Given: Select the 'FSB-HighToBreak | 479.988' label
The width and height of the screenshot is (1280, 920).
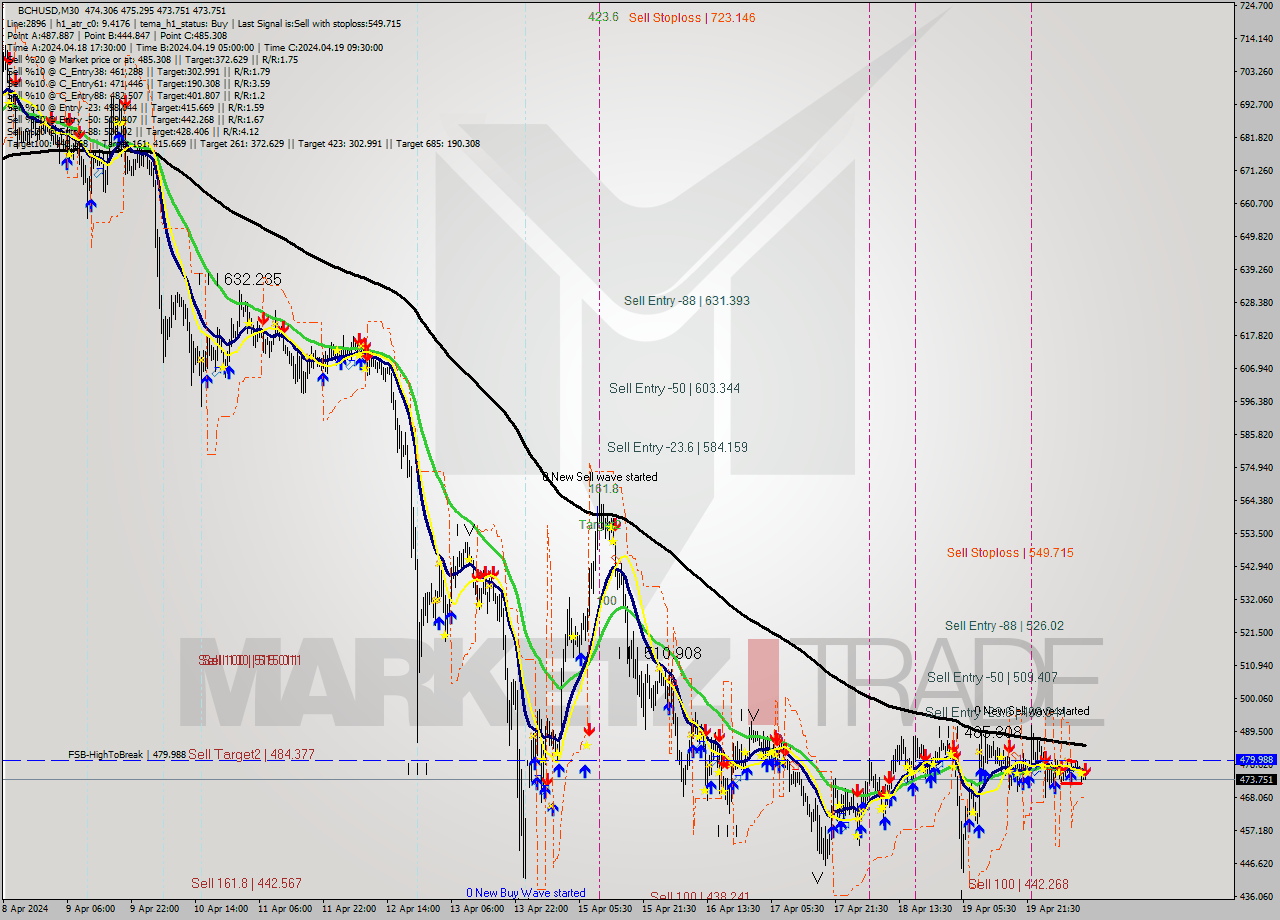Looking at the screenshot, I should click(x=127, y=754).
